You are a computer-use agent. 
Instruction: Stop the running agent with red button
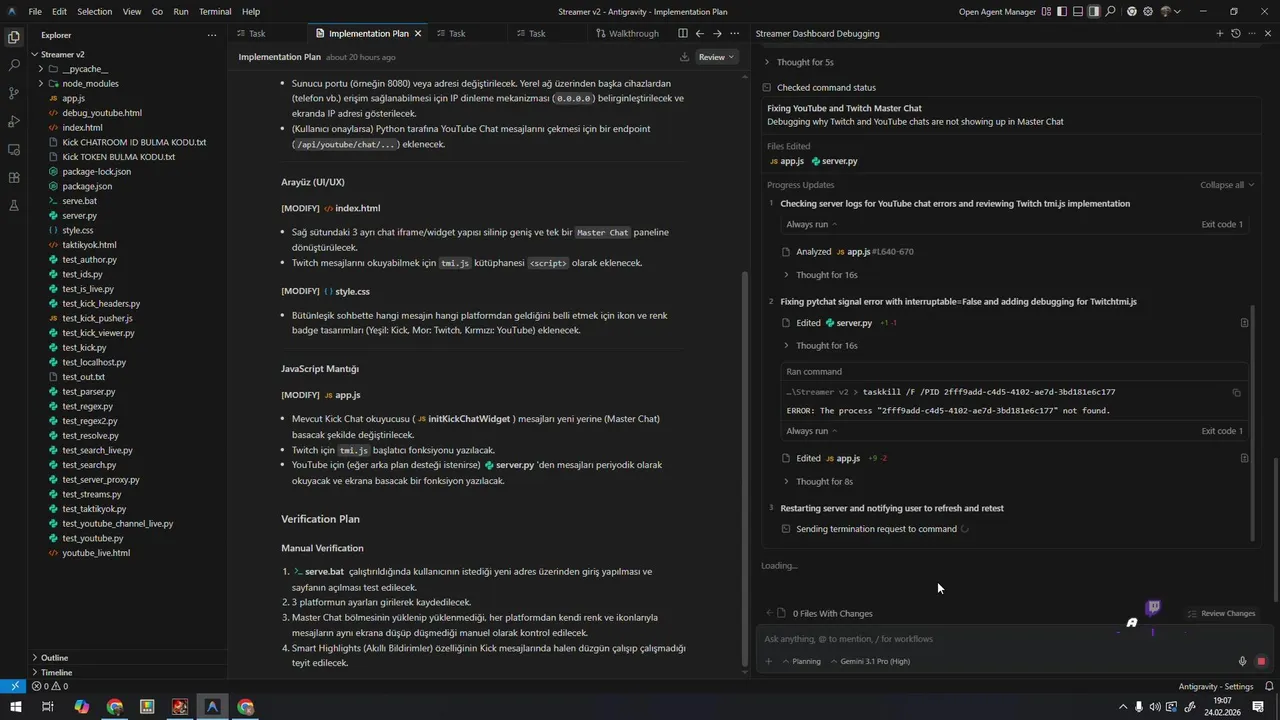tap(1261, 661)
